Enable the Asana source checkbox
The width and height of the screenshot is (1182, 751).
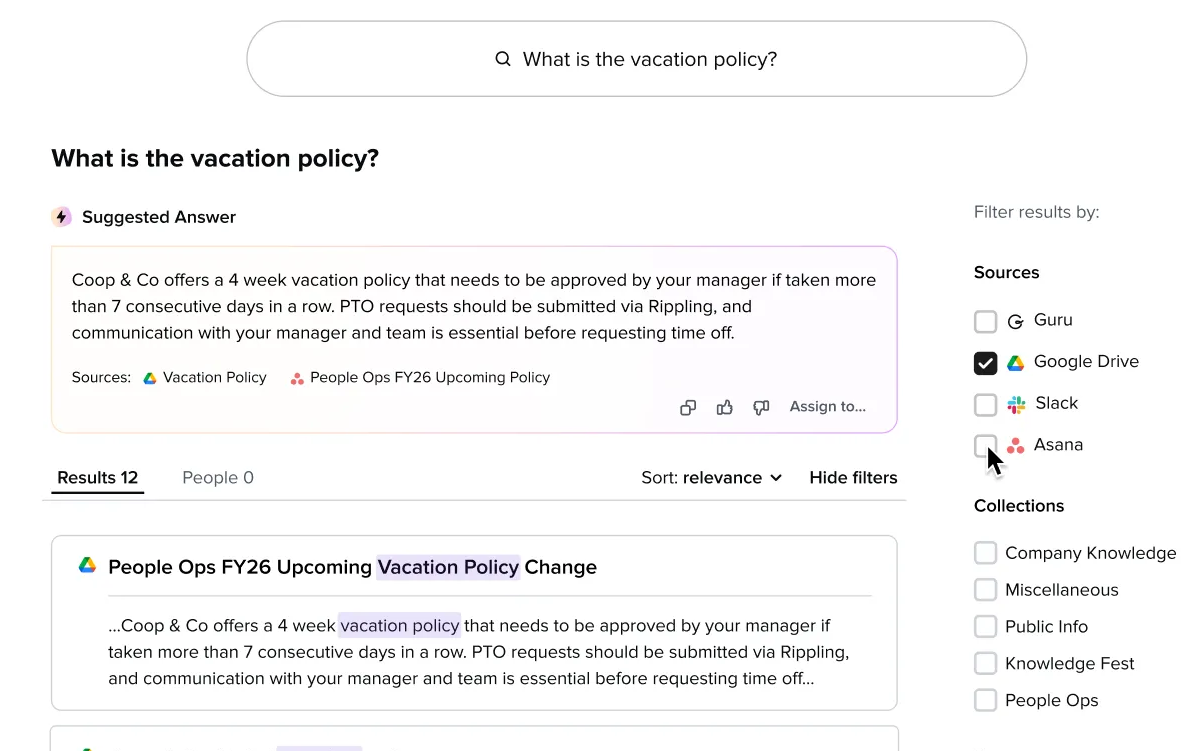point(985,446)
